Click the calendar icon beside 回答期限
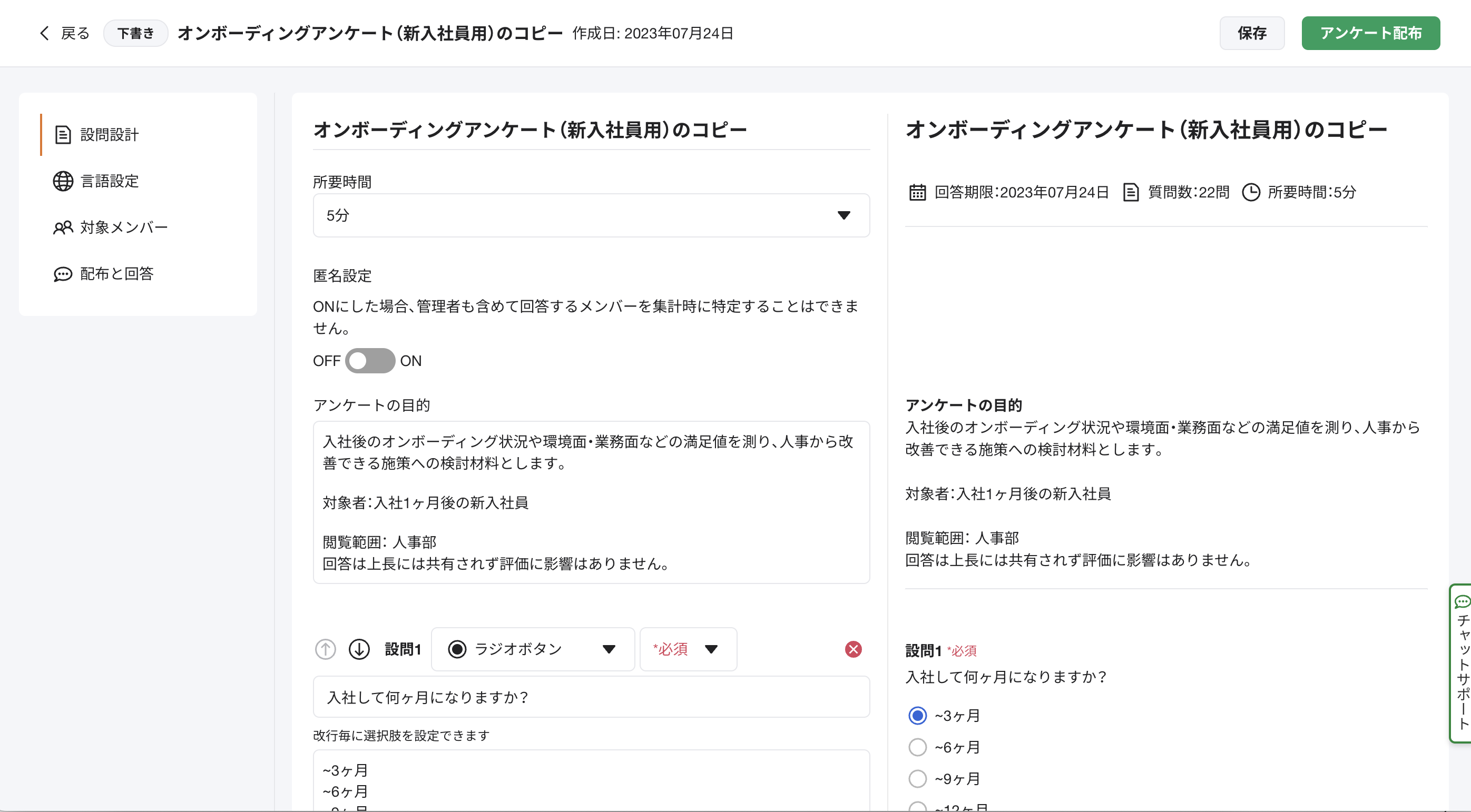1471x812 pixels. point(917,192)
